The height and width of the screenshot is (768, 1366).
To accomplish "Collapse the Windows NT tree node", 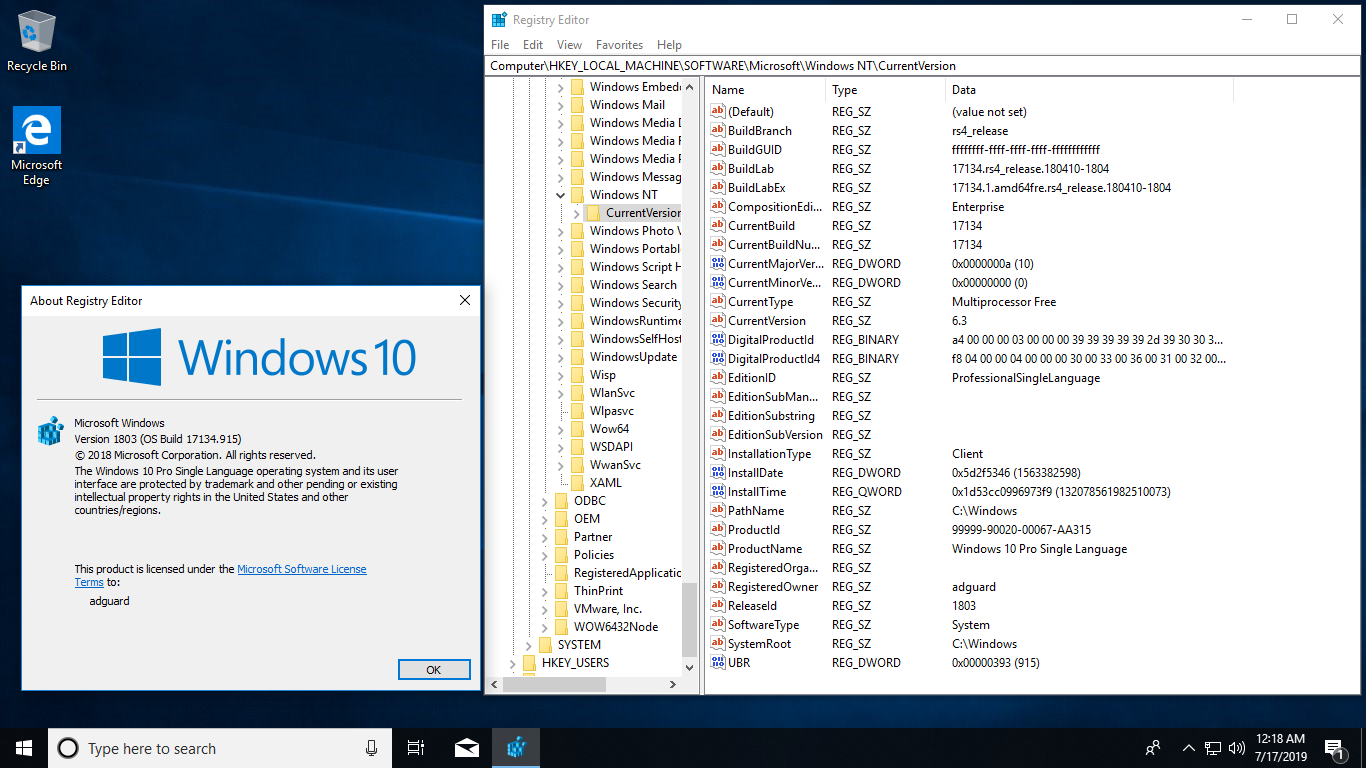I will point(561,195).
